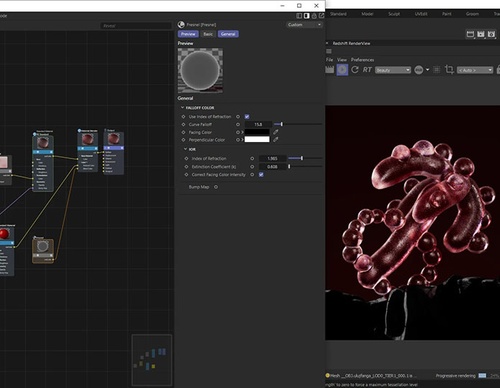500x388 pixels.
Task: Click the render to picture viewer icon
Action: (481, 34)
